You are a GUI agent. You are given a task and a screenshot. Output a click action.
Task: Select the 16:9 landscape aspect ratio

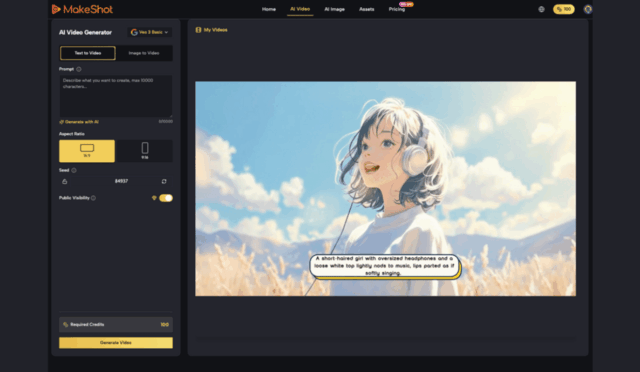(x=87, y=151)
